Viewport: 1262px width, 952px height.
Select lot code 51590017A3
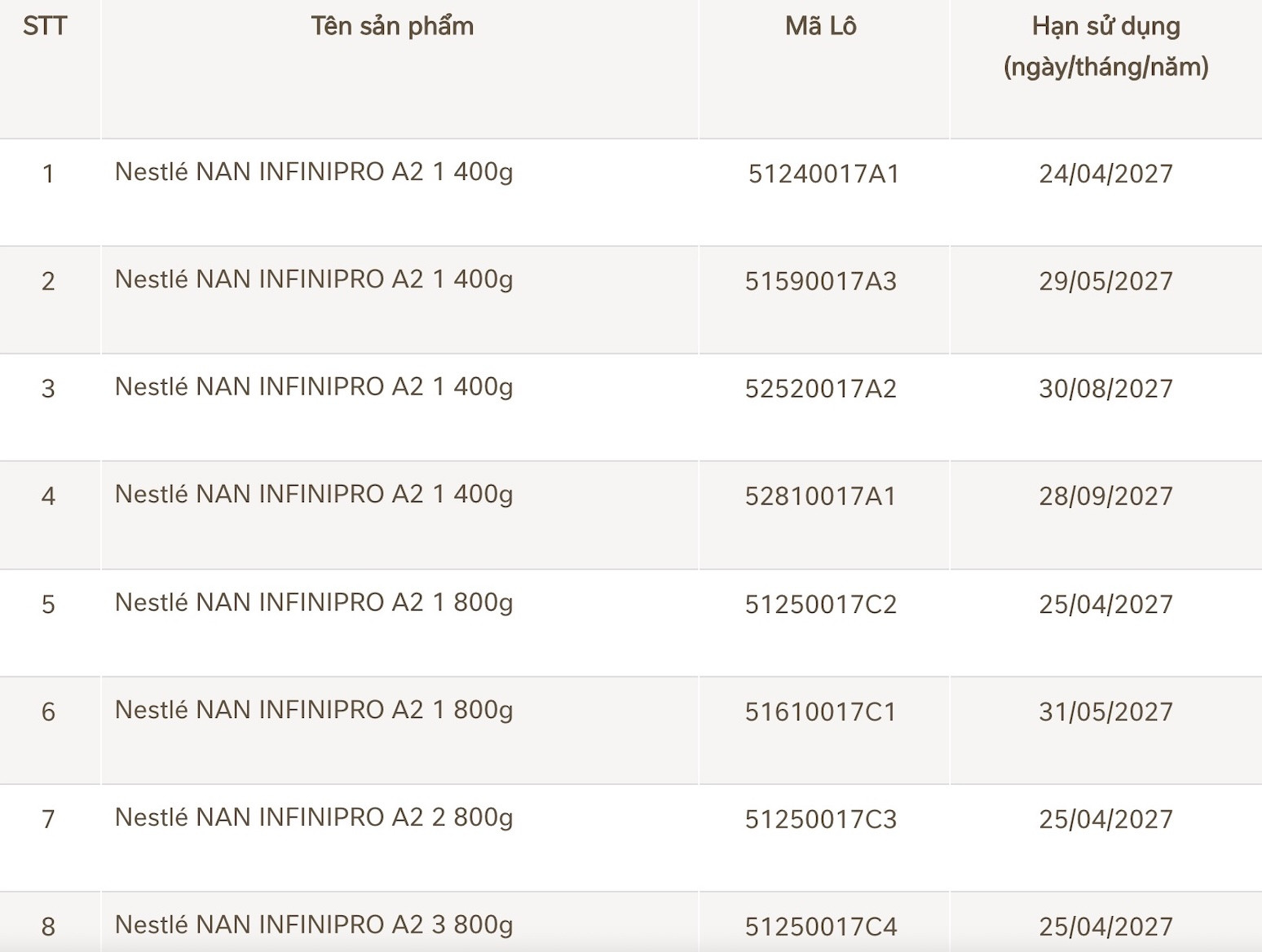point(821,281)
